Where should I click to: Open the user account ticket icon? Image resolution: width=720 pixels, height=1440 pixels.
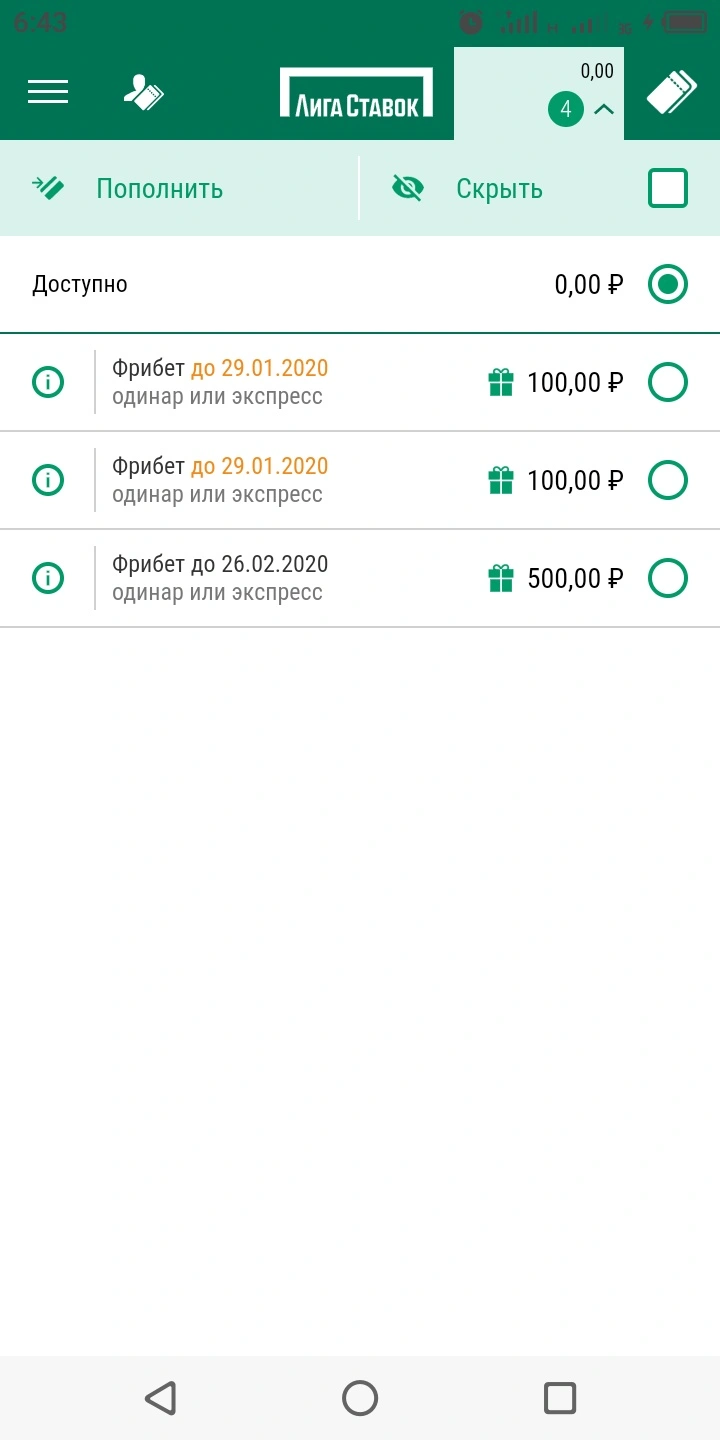[x=144, y=92]
